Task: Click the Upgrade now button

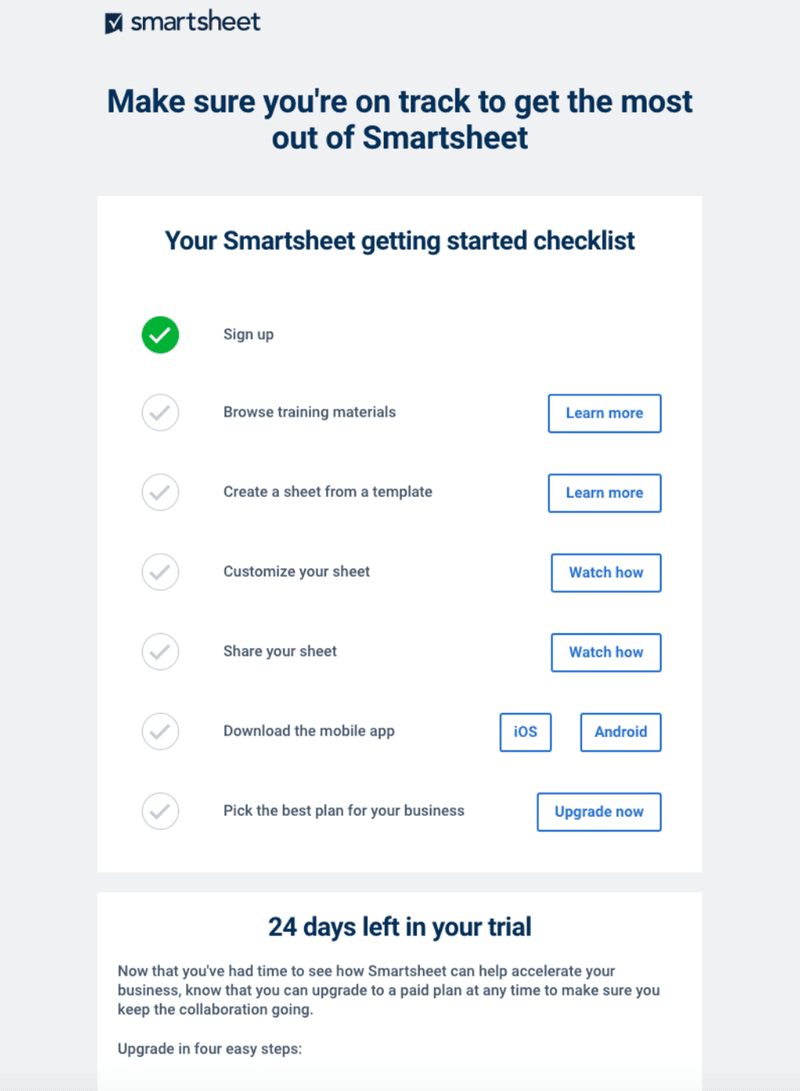Action: coord(599,812)
